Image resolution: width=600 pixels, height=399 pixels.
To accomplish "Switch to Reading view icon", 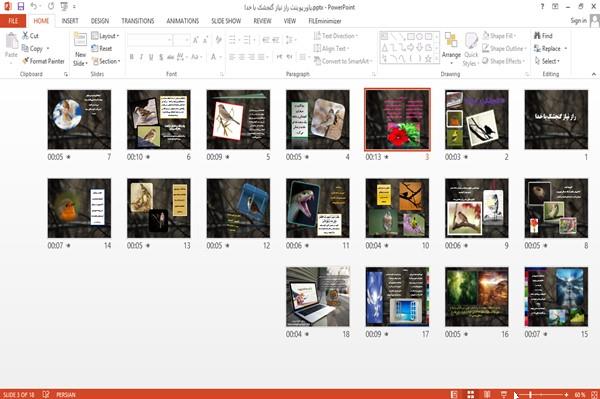I will [x=487, y=394].
